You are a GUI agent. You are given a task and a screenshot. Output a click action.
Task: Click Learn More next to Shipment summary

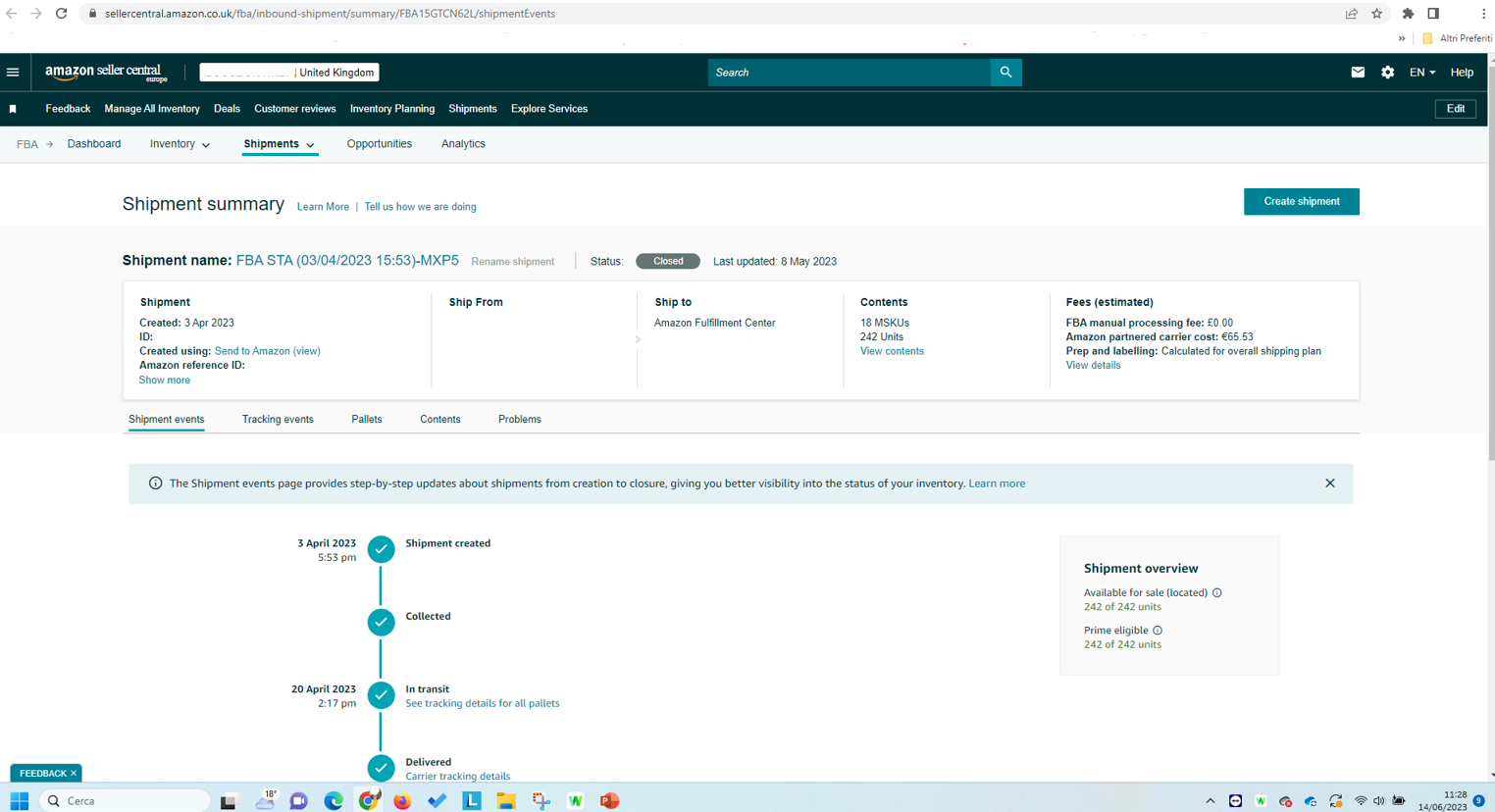[x=323, y=207]
